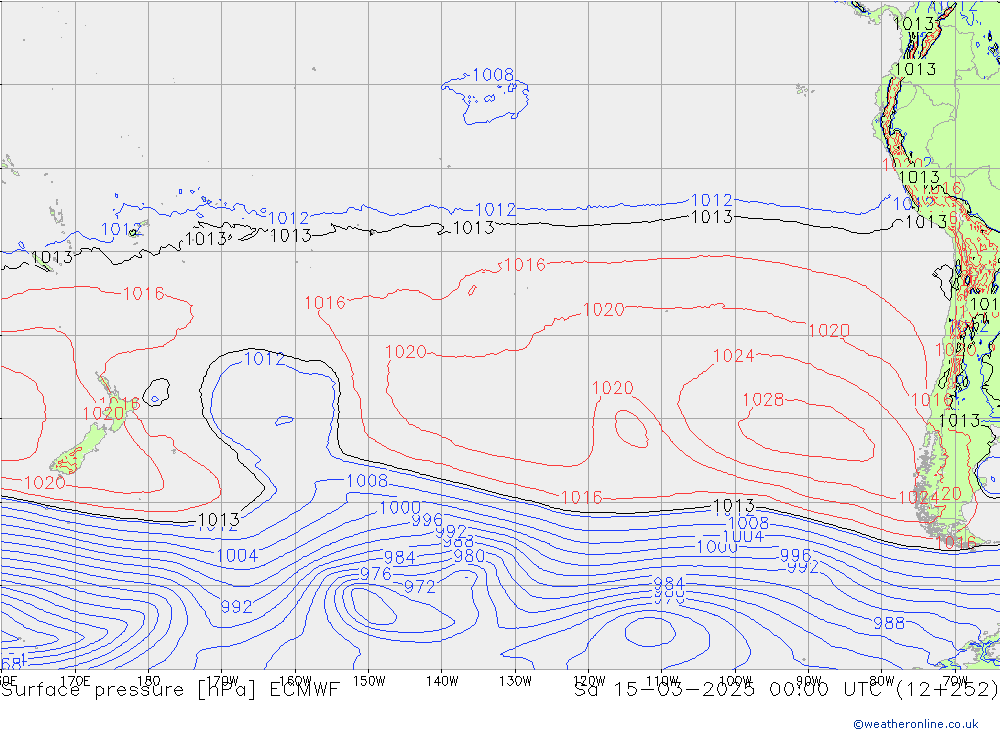Click the 1028 high pressure label
This screenshot has height=733, width=1000.
coord(763,400)
